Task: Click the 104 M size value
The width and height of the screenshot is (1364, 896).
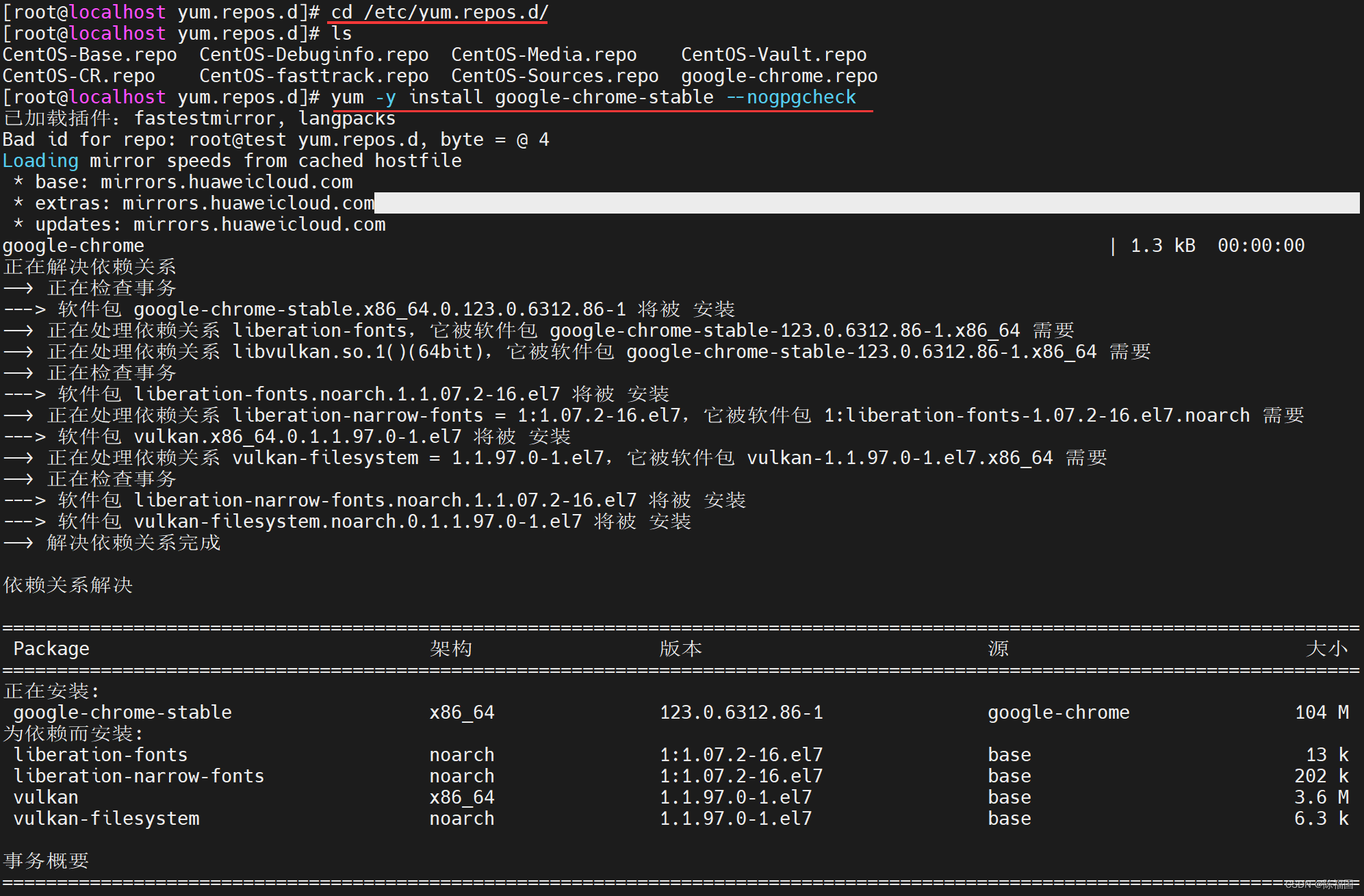Action: (1321, 713)
